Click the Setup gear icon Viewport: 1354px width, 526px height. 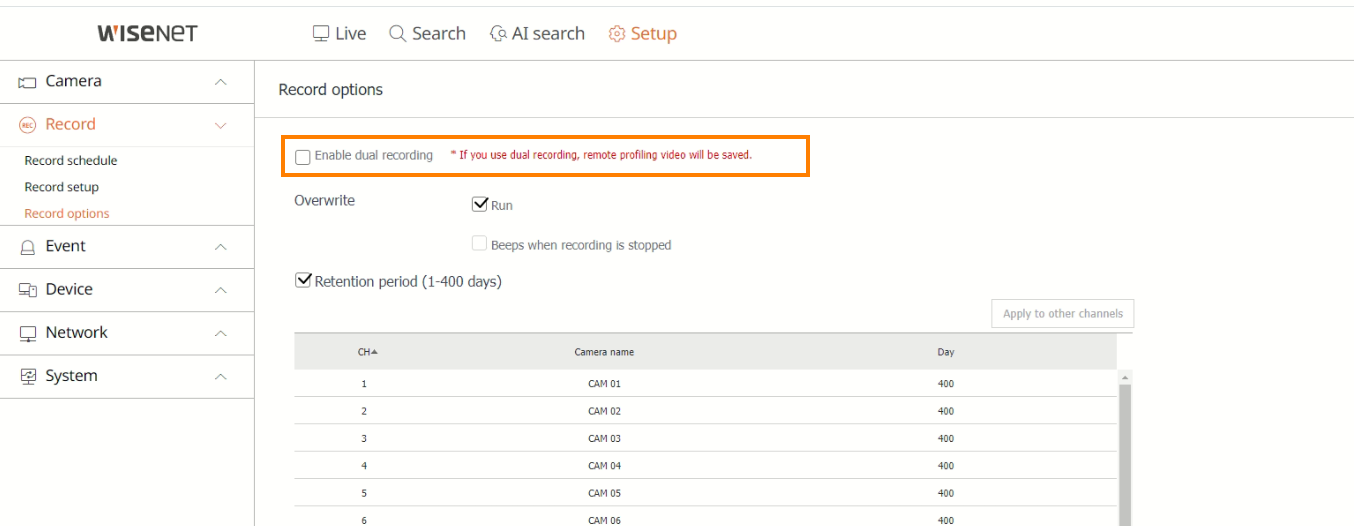point(617,33)
